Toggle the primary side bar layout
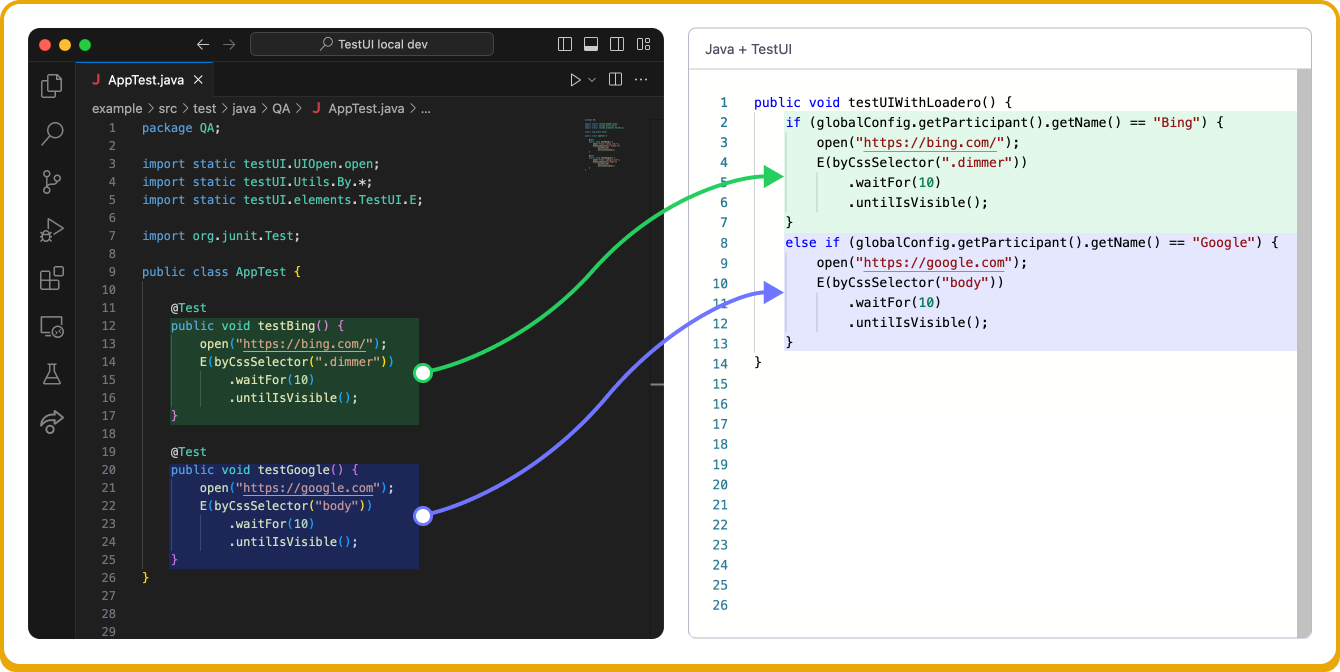This screenshot has height=672, width=1340. pos(565,44)
